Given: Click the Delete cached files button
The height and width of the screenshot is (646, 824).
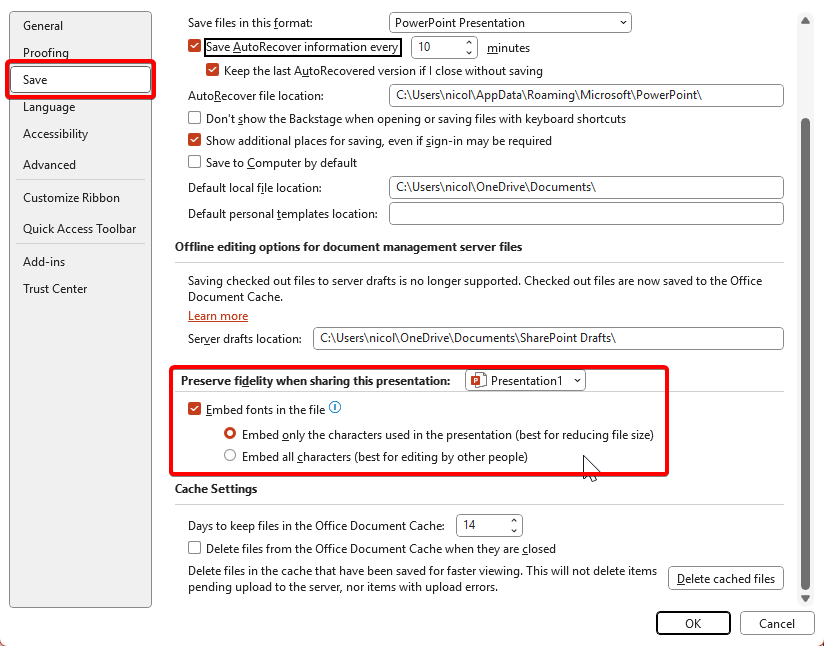Looking at the screenshot, I should [x=726, y=578].
